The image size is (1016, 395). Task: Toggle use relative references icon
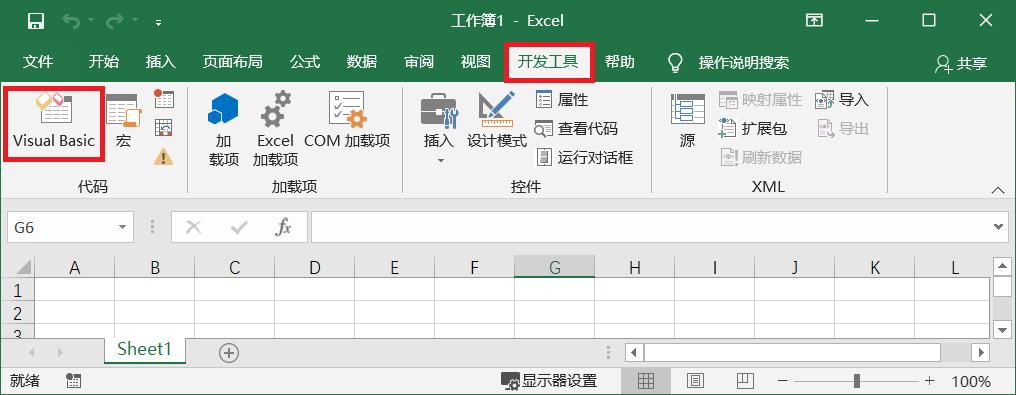click(x=164, y=128)
